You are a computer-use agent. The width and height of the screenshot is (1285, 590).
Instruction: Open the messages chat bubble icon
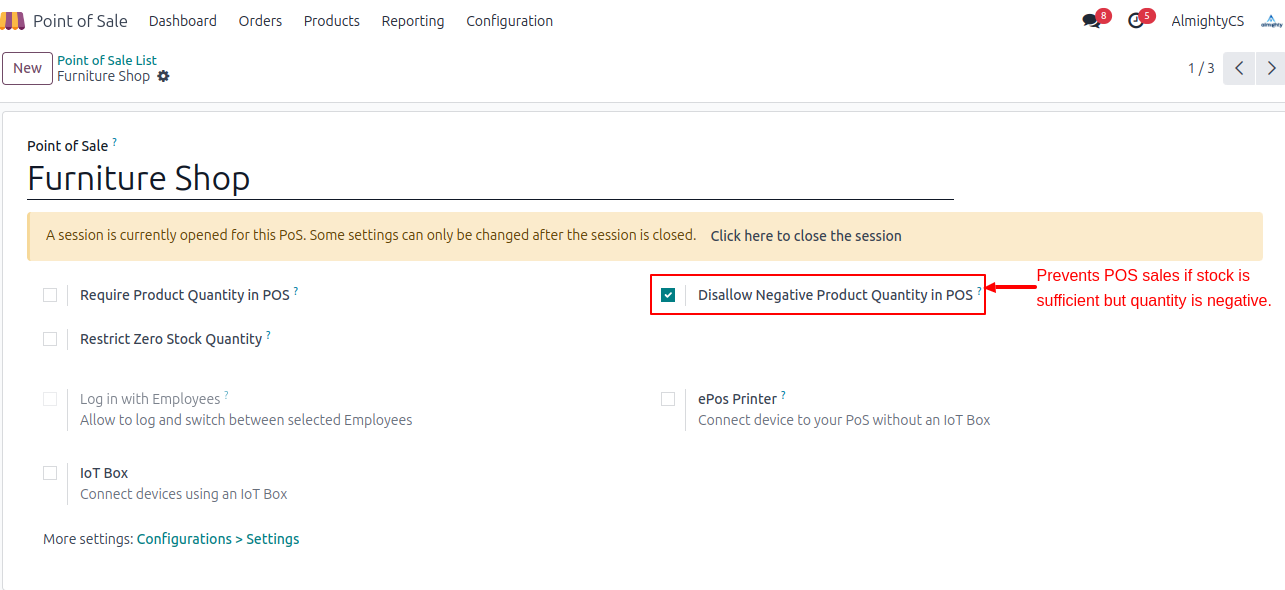click(1090, 21)
